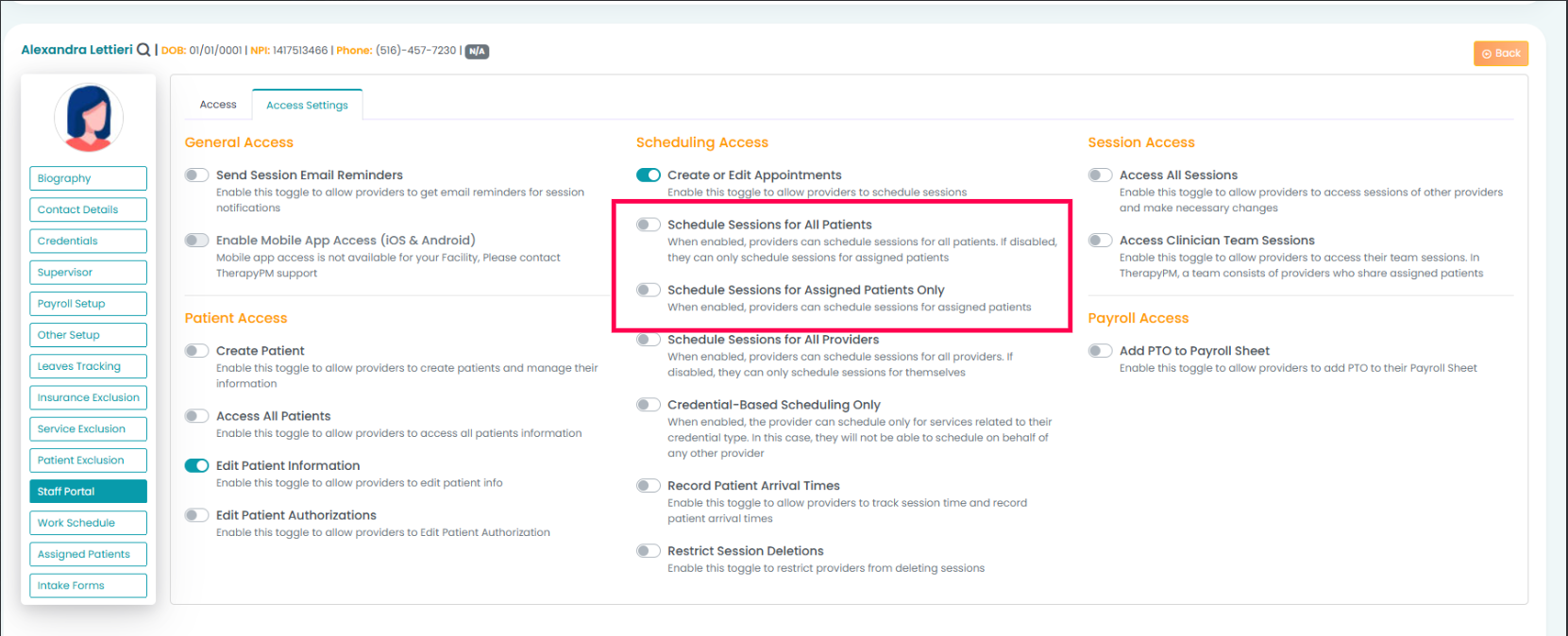The width and height of the screenshot is (1568, 636).
Task: Turn on Restrict Session Deletions
Action: click(649, 551)
